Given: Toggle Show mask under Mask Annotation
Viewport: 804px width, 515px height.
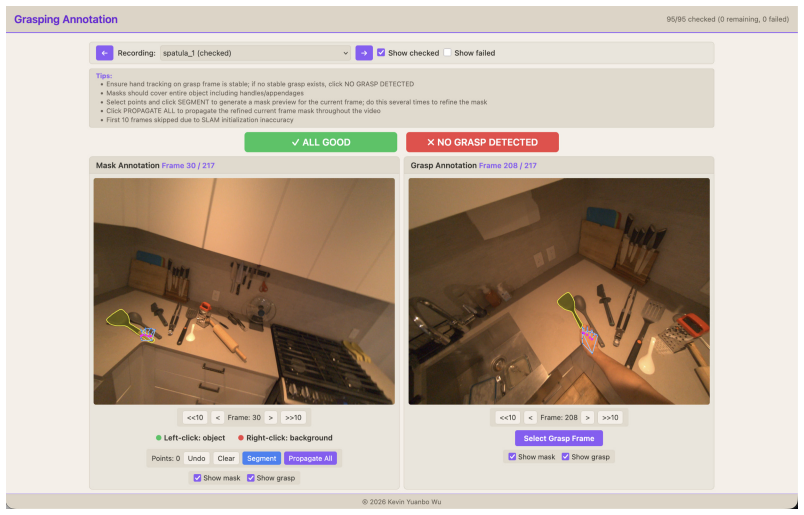Looking at the screenshot, I should click(197, 478).
